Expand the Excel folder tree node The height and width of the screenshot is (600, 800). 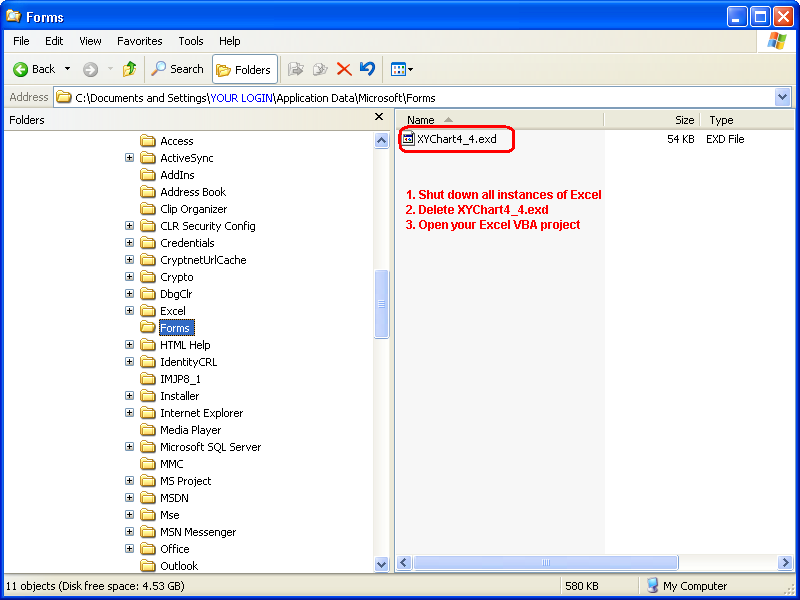(x=130, y=311)
